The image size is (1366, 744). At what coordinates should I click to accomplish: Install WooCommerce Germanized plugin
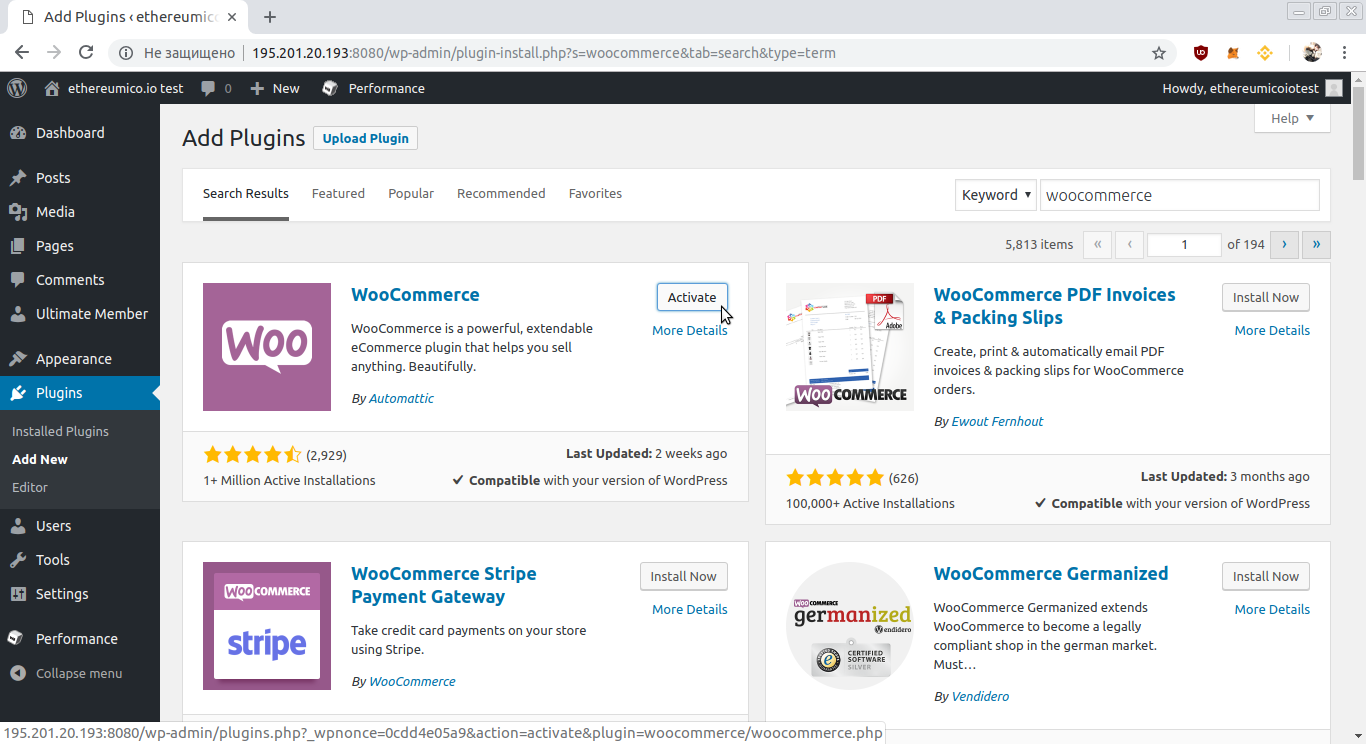[x=1265, y=576]
